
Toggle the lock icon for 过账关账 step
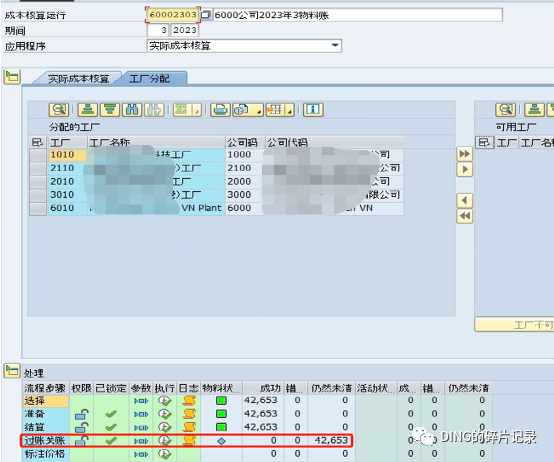[82, 440]
